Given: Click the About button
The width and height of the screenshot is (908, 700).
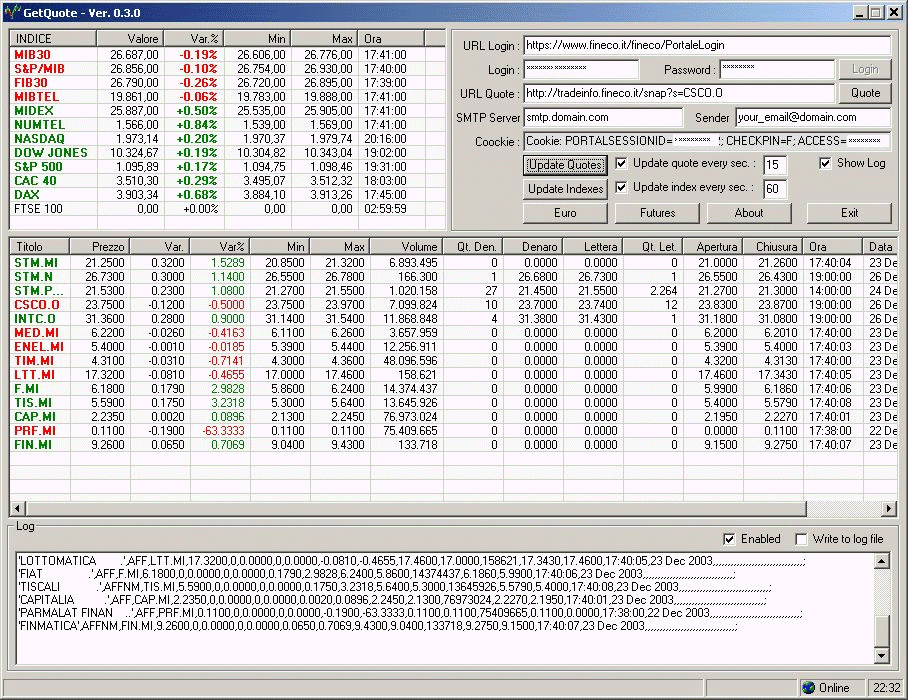Looking at the screenshot, I should 748,213.
